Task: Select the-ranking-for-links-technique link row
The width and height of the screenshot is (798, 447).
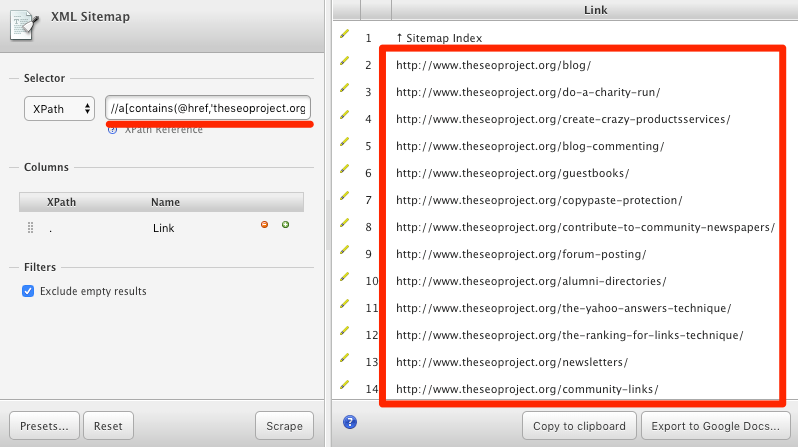Action: pyautogui.click(x=569, y=335)
